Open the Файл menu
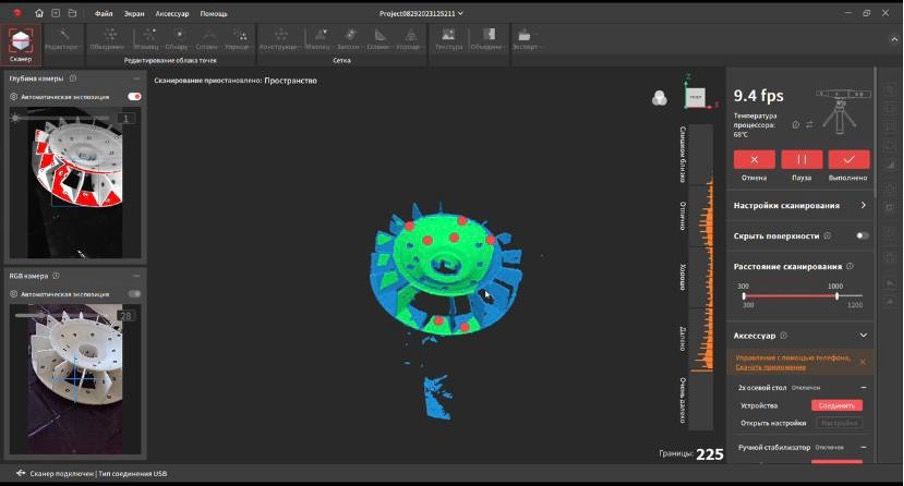The height and width of the screenshot is (486, 904). tap(104, 14)
